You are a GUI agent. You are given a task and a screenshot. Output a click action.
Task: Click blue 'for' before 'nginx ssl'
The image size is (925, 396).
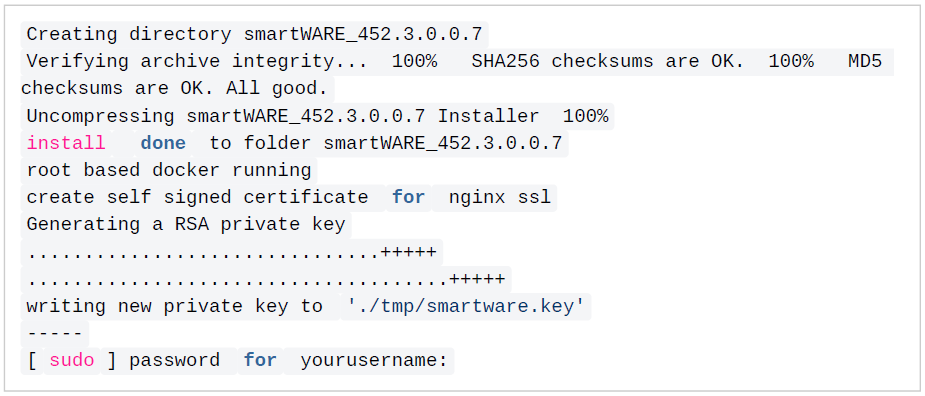coord(408,197)
